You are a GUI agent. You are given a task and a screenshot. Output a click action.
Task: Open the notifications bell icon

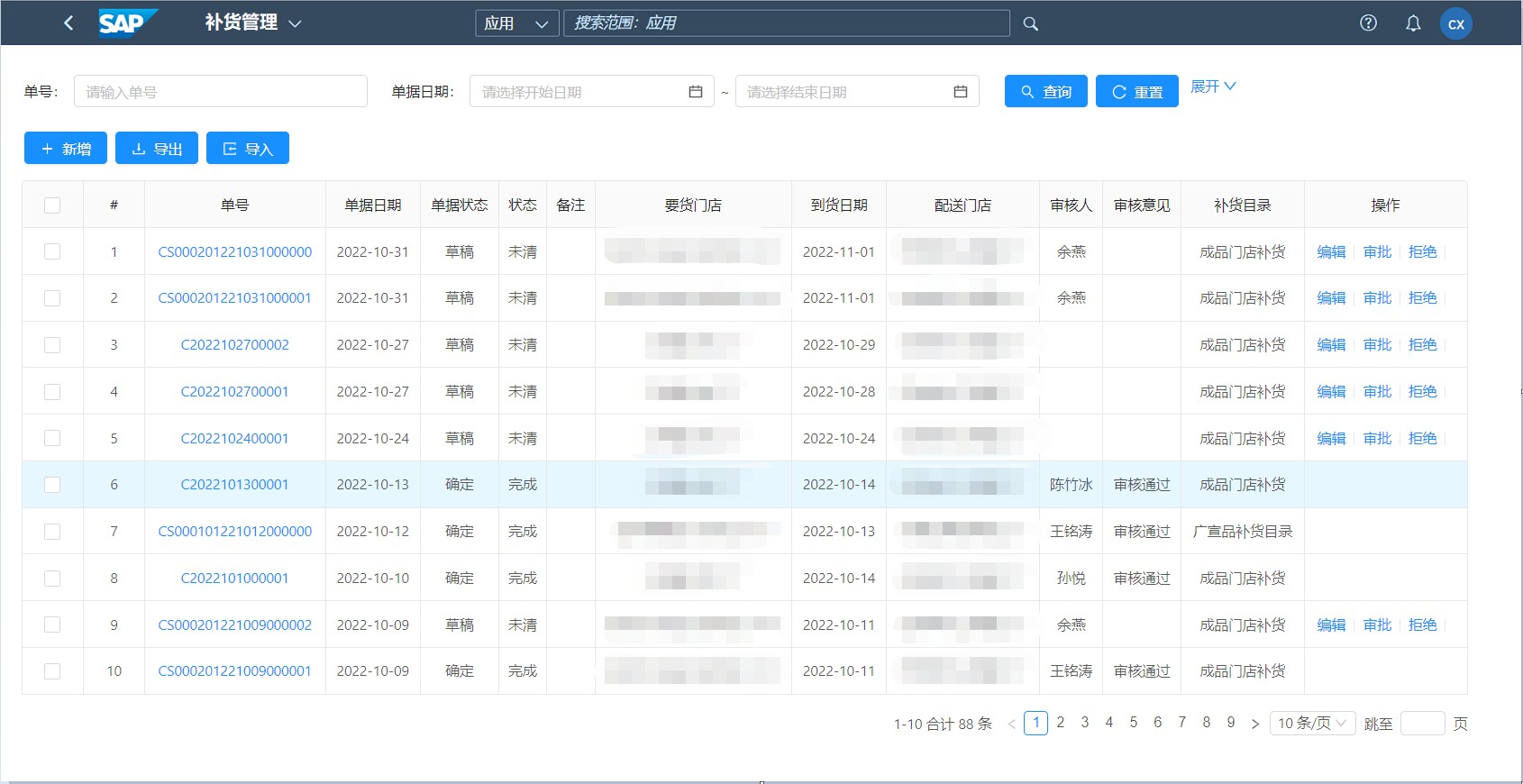[1413, 23]
